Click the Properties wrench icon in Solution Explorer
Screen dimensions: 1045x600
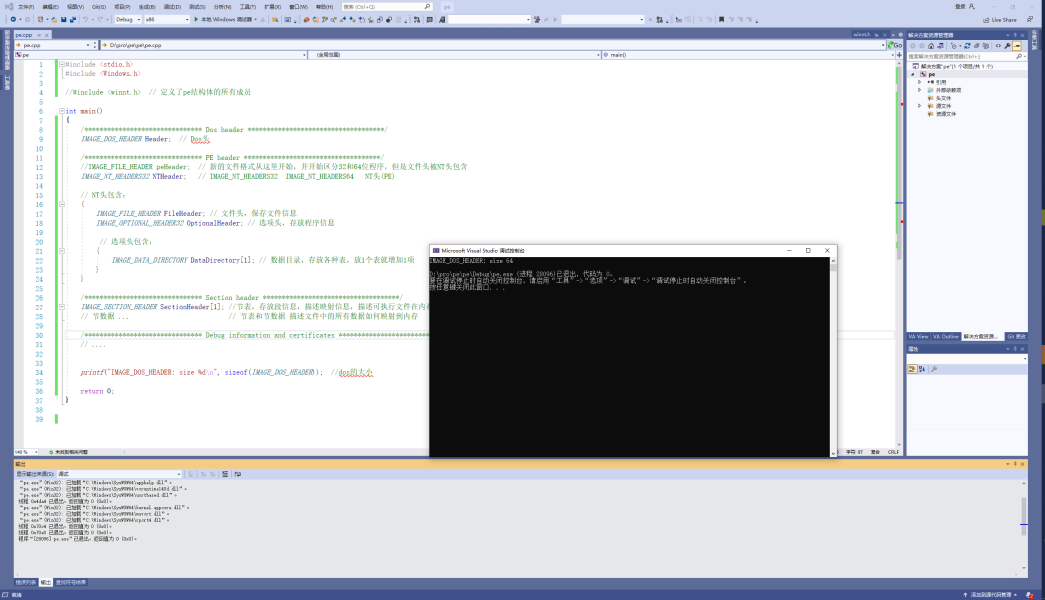click(x=1005, y=46)
